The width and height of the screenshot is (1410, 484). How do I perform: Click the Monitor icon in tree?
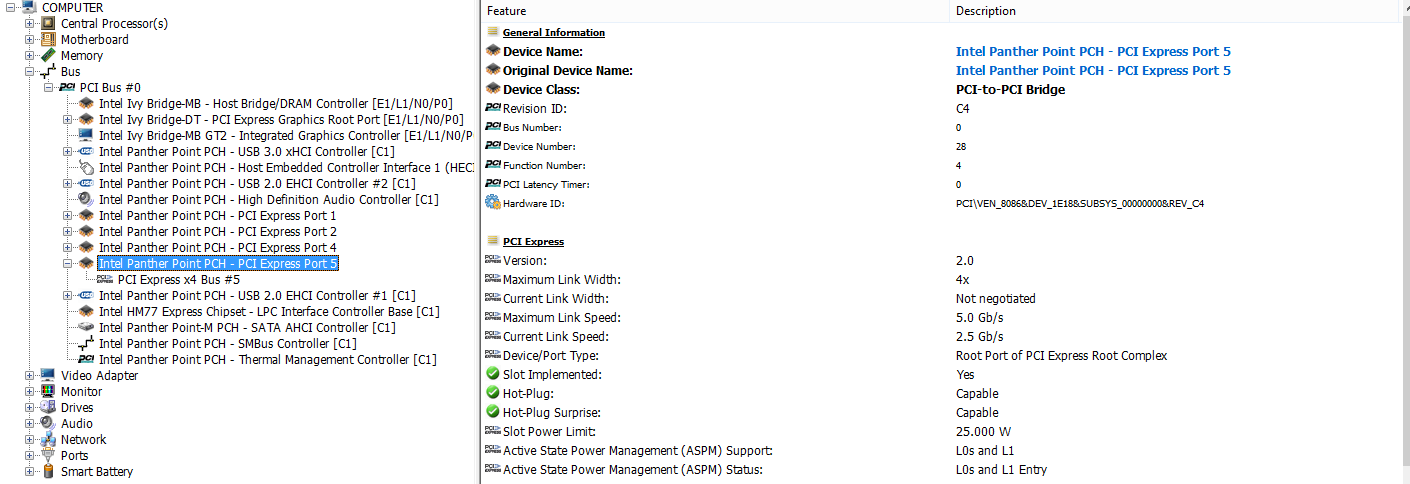48,391
